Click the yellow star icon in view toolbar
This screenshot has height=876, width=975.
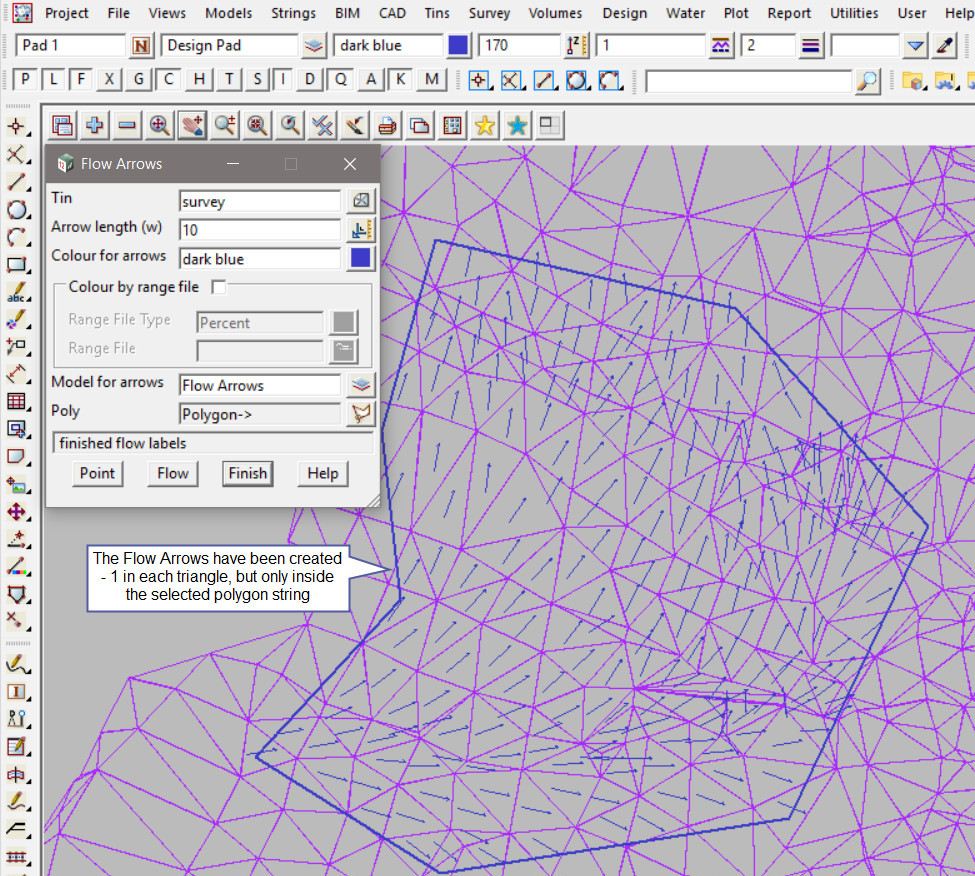tap(485, 125)
